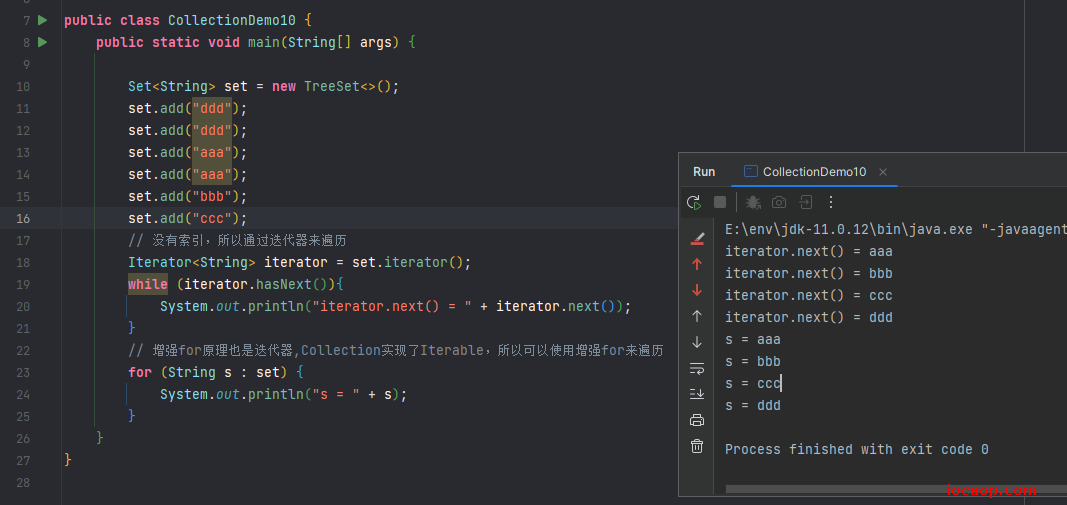Click 'main' method name on line 8
The width and height of the screenshot is (1067, 505).
coord(264,42)
